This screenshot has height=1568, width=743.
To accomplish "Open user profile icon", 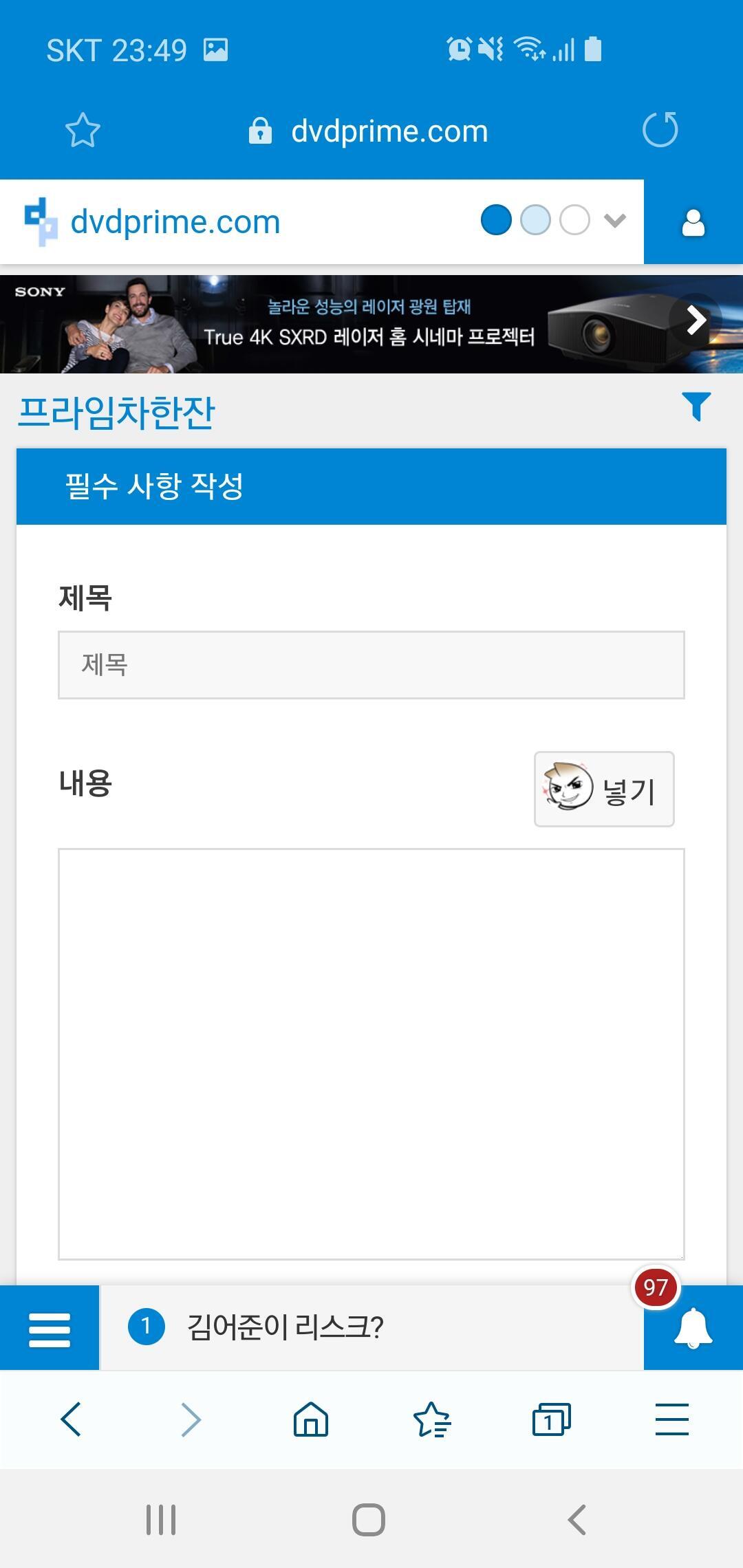I will (693, 222).
